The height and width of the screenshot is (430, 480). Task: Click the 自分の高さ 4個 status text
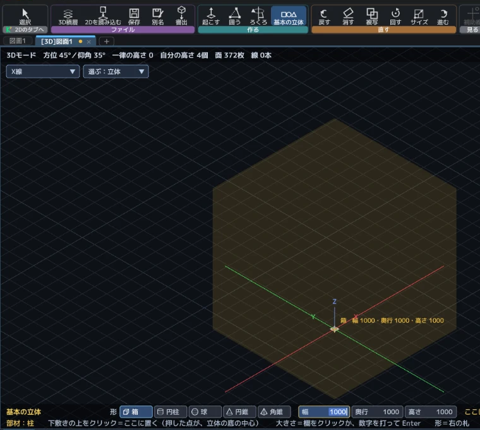(x=184, y=55)
